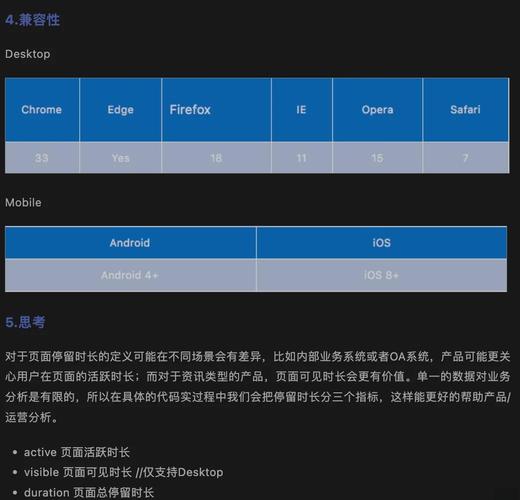Select the Edge support value 'Yes'

[x=120, y=158]
